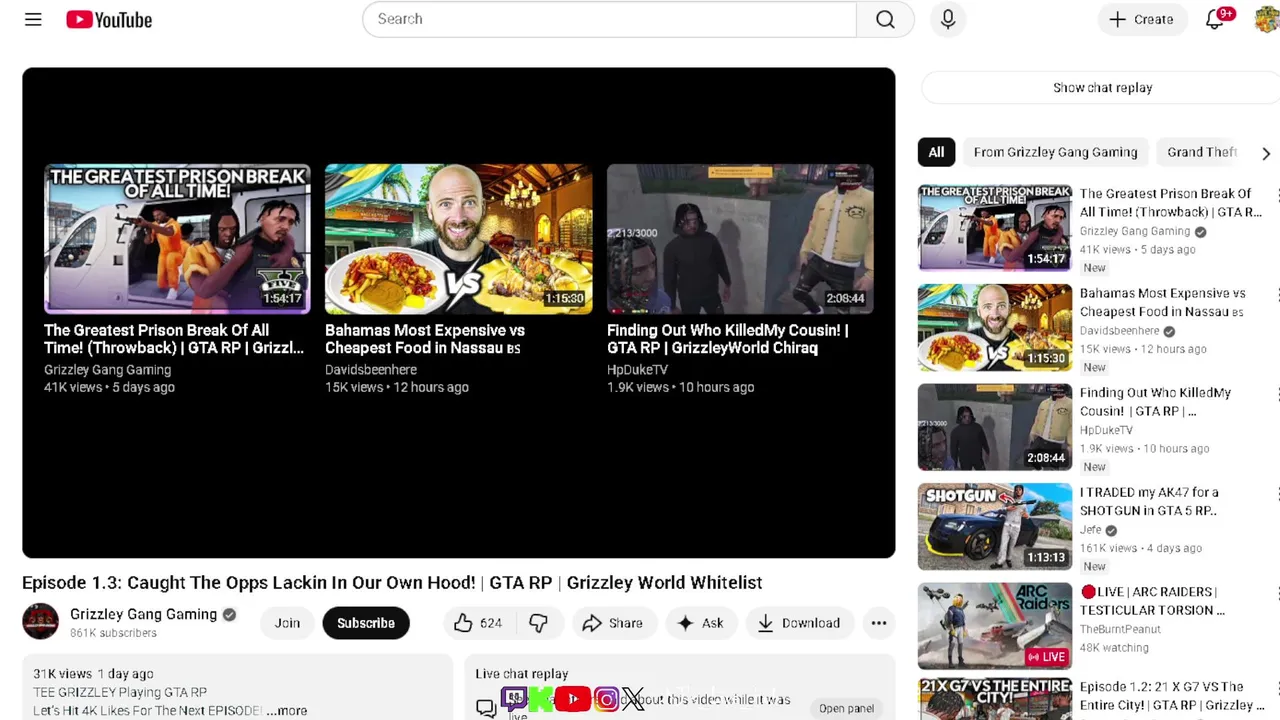
Task: Open sidebar HpDukeTV channel name
Action: [x=1106, y=430]
